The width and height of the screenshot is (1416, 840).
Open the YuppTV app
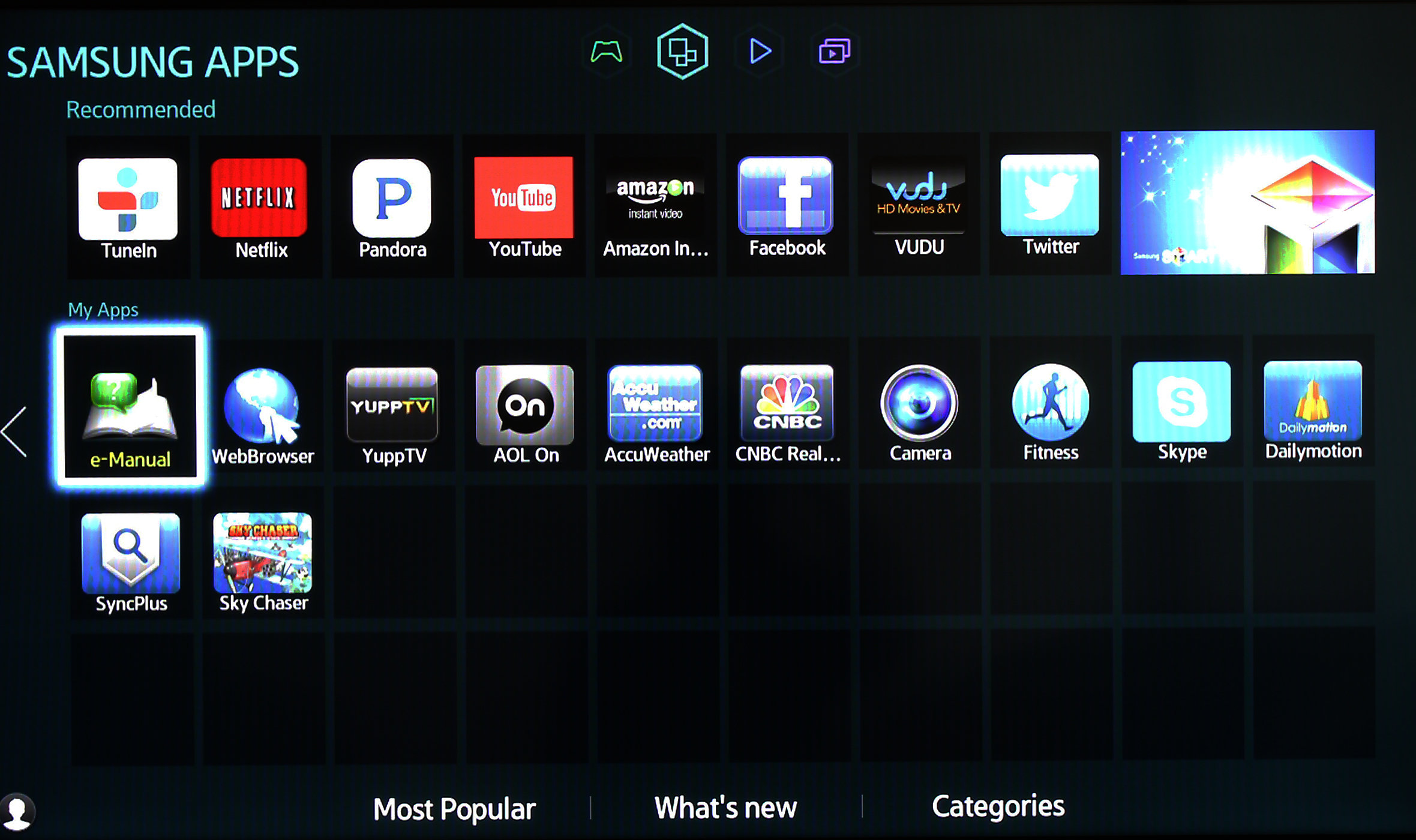click(394, 406)
